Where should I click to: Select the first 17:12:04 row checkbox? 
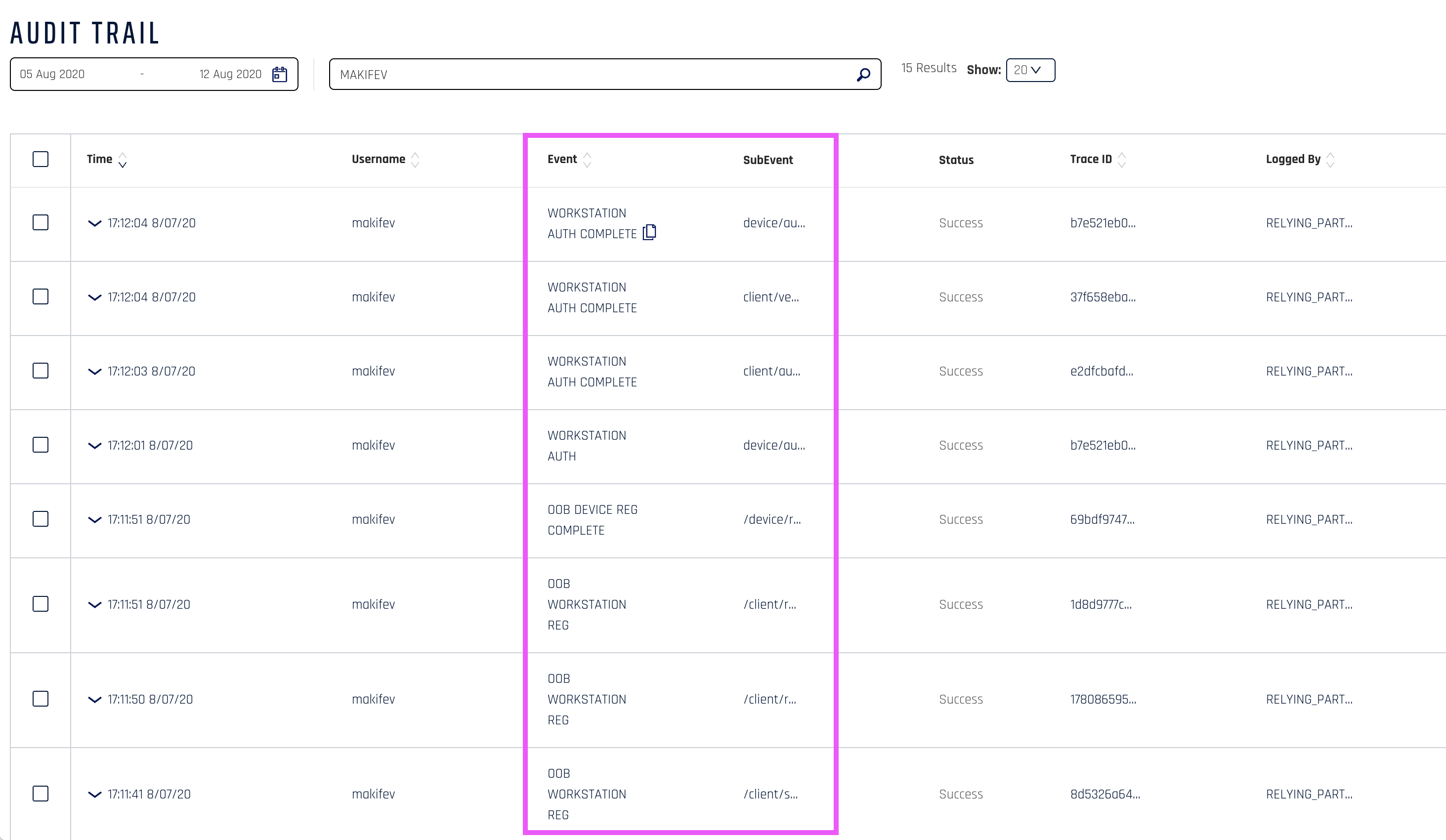click(40, 223)
